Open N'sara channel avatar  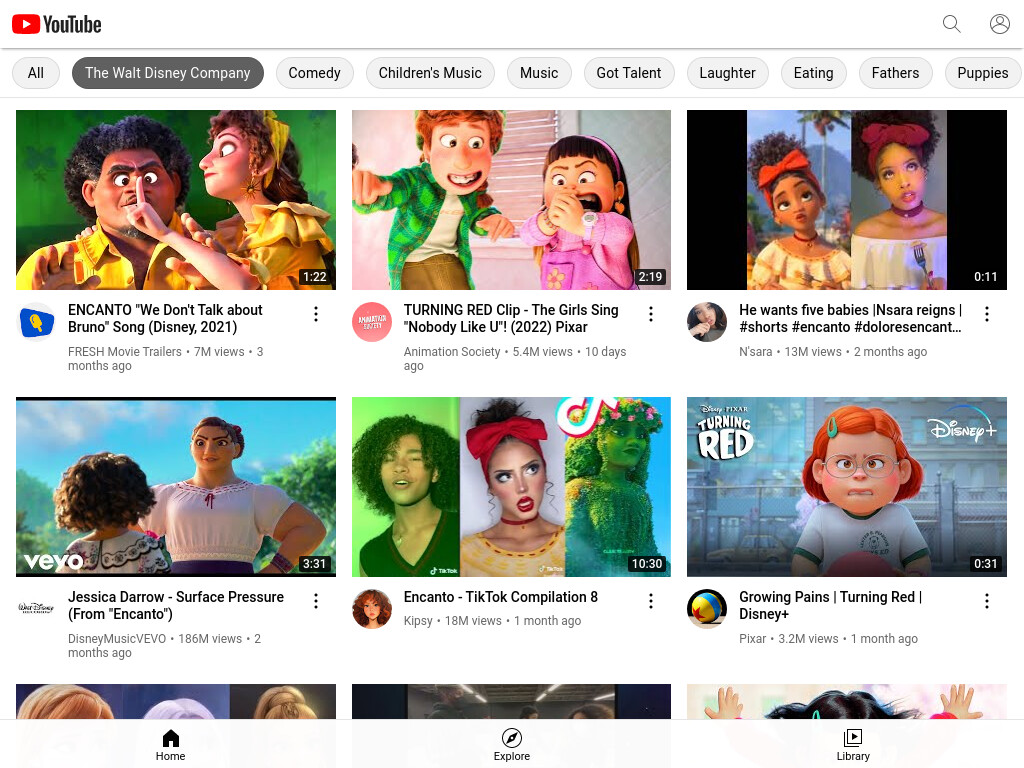pyautogui.click(x=707, y=322)
